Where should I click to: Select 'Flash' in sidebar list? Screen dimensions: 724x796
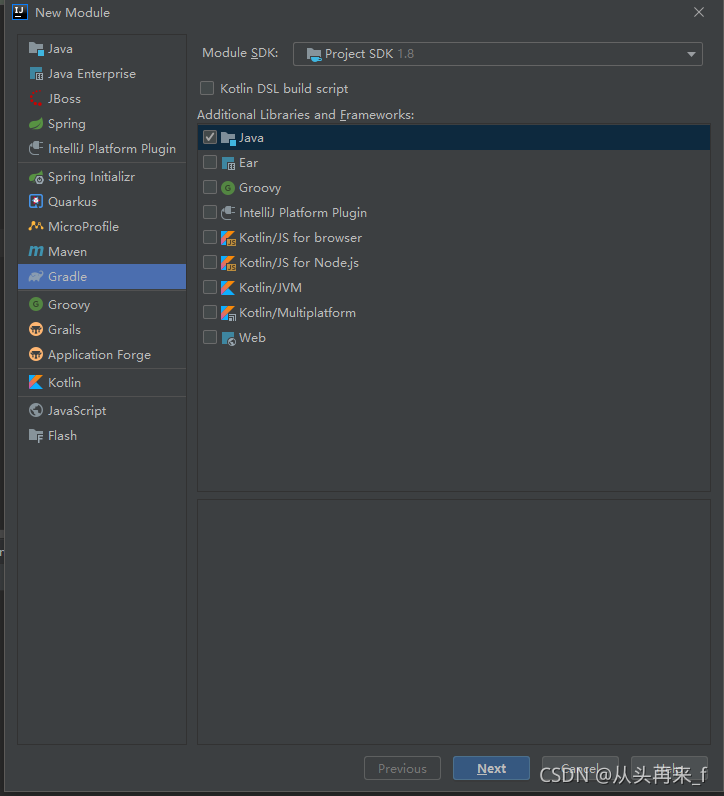coord(102,436)
